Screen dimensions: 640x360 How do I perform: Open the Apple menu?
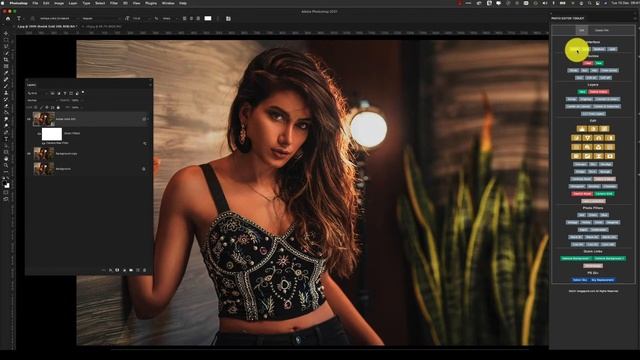click(x=2, y=3)
